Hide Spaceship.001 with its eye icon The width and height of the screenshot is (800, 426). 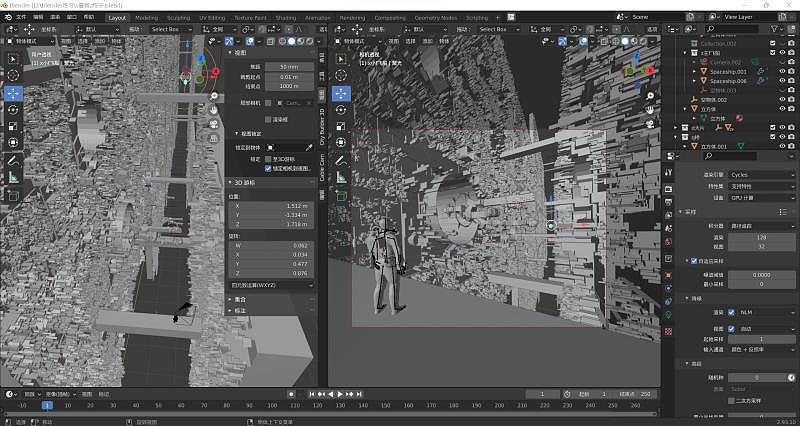(782, 71)
